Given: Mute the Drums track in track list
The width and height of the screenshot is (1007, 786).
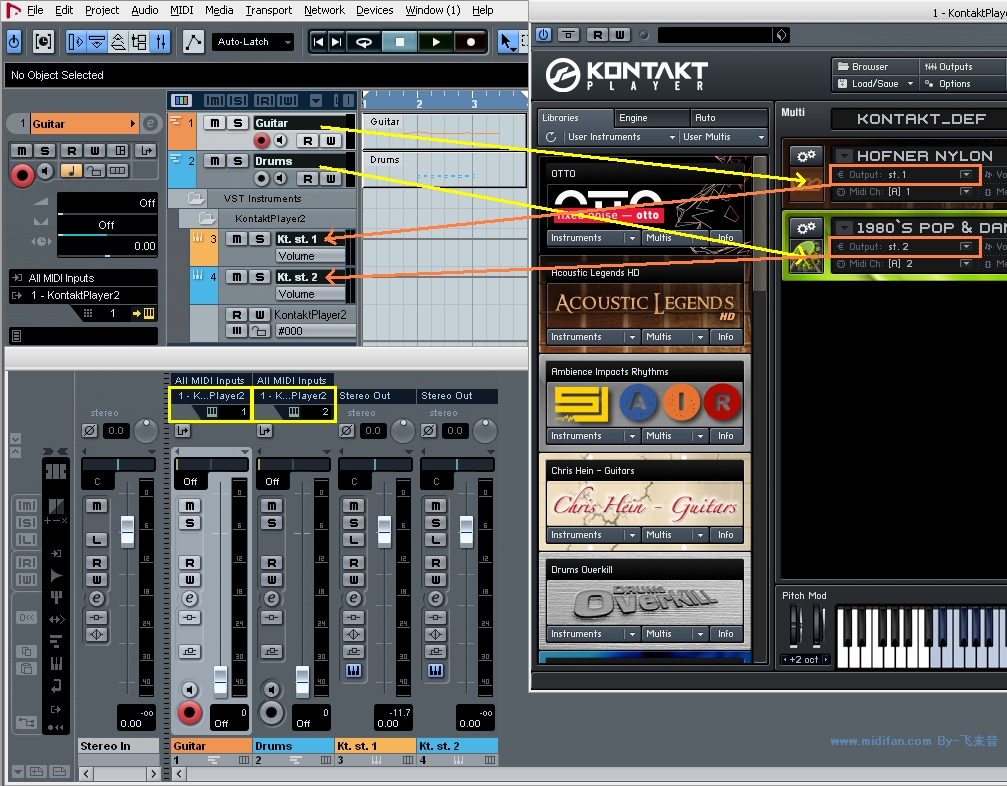Looking at the screenshot, I should click(215, 161).
